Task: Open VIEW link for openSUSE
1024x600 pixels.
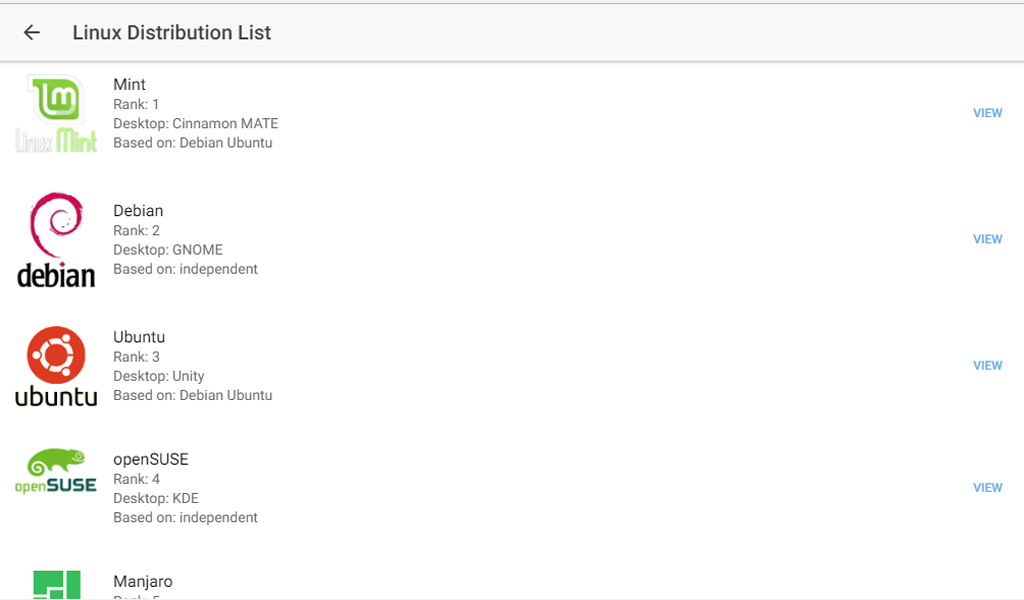Action: pos(987,488)
